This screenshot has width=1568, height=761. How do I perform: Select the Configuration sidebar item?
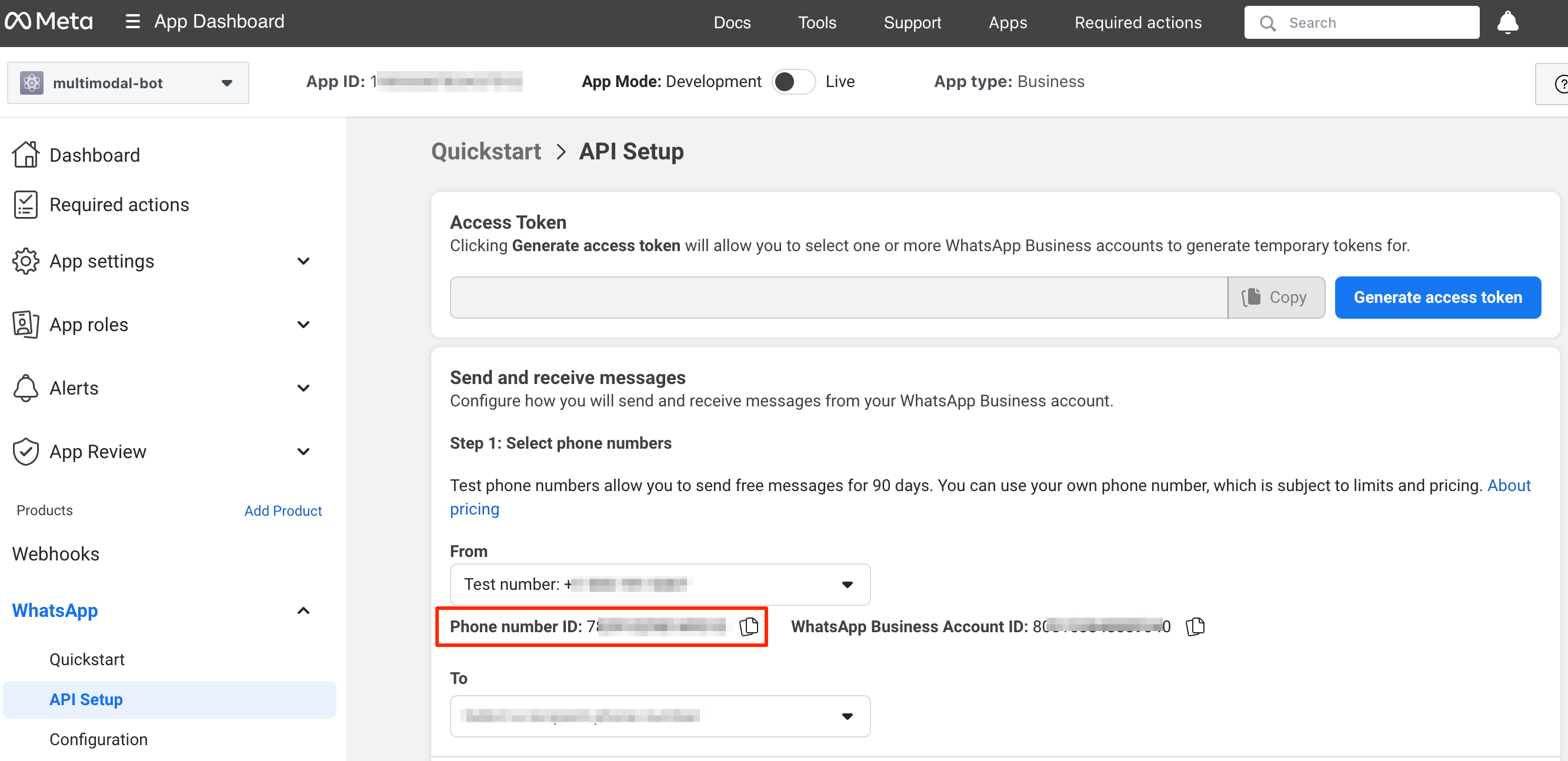(x=98, y=739)
